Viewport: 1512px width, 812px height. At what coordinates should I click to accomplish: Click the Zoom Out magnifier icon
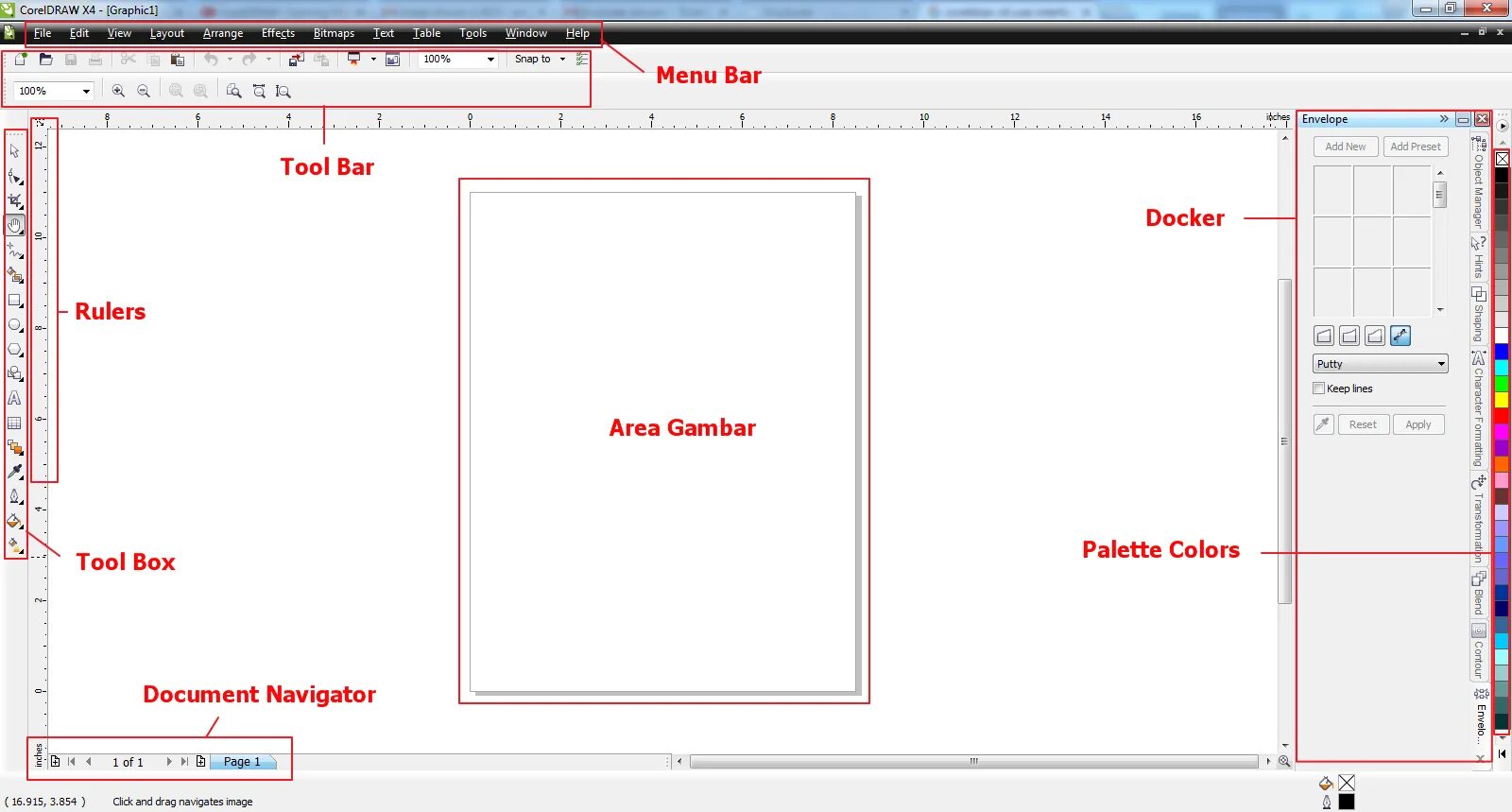coord(144,92)
